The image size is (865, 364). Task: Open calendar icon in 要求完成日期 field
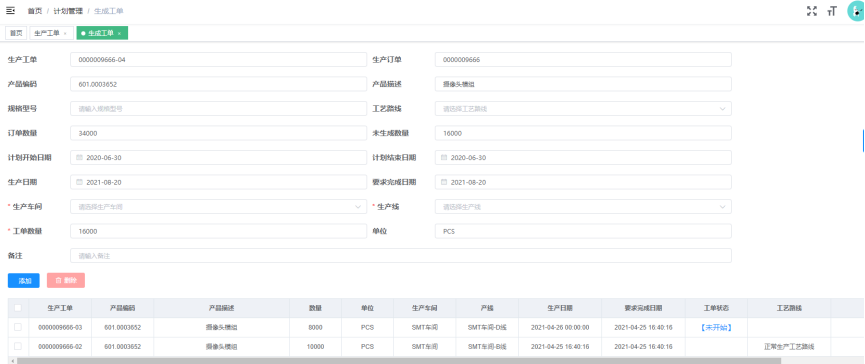tap(444, 182)
